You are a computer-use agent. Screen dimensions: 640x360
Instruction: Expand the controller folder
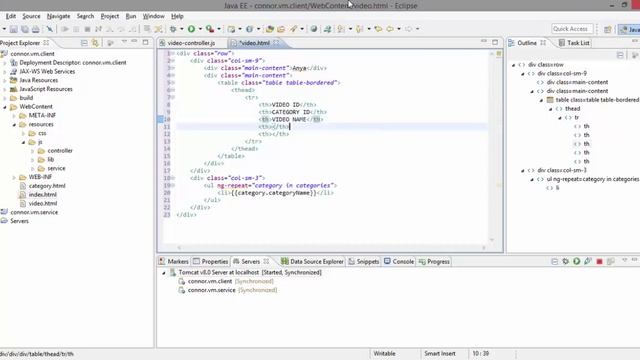pyautogui.click(x=33, y=151)
